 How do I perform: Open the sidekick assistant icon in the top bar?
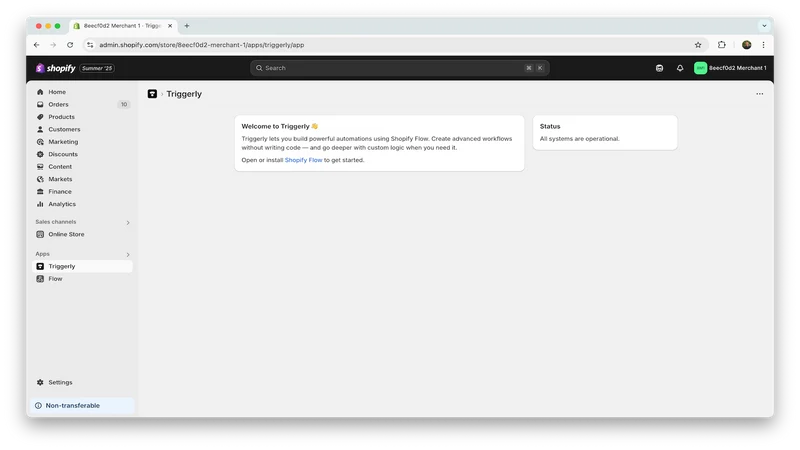tap(659, 68)
